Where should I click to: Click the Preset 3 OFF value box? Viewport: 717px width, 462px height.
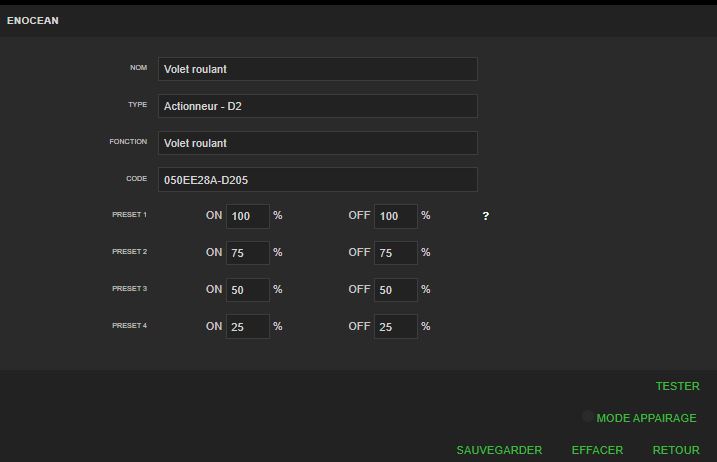[x=395, y=290]
